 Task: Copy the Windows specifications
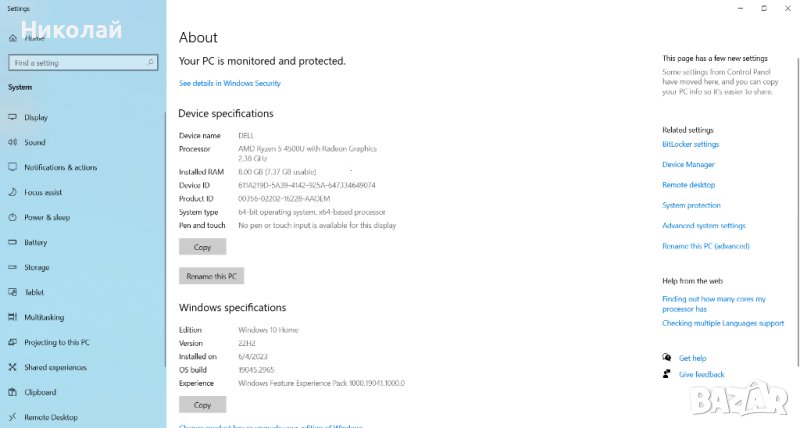click(x=202, y=405)
